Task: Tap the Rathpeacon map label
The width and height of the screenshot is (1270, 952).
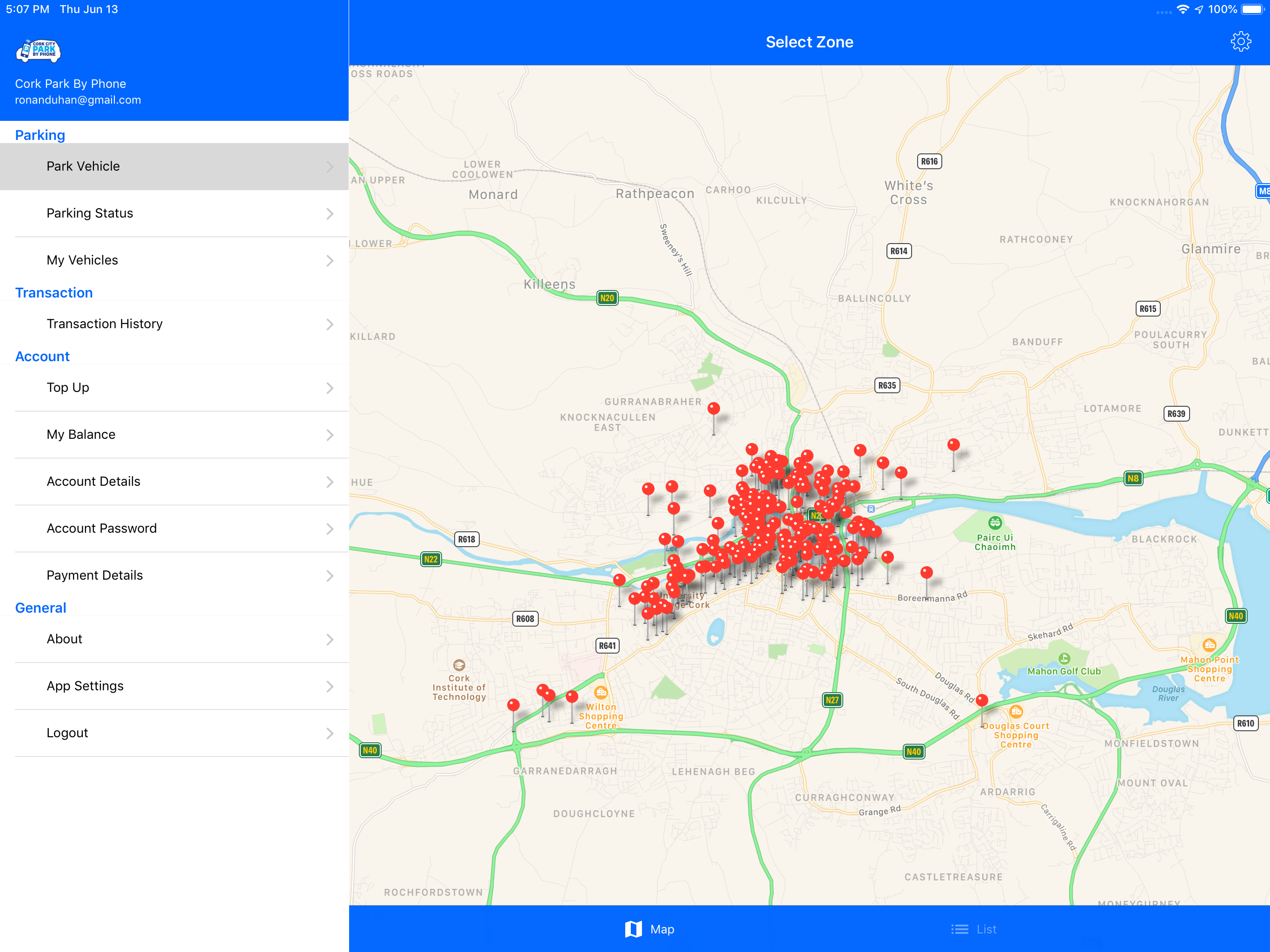Action: (655, 193)
